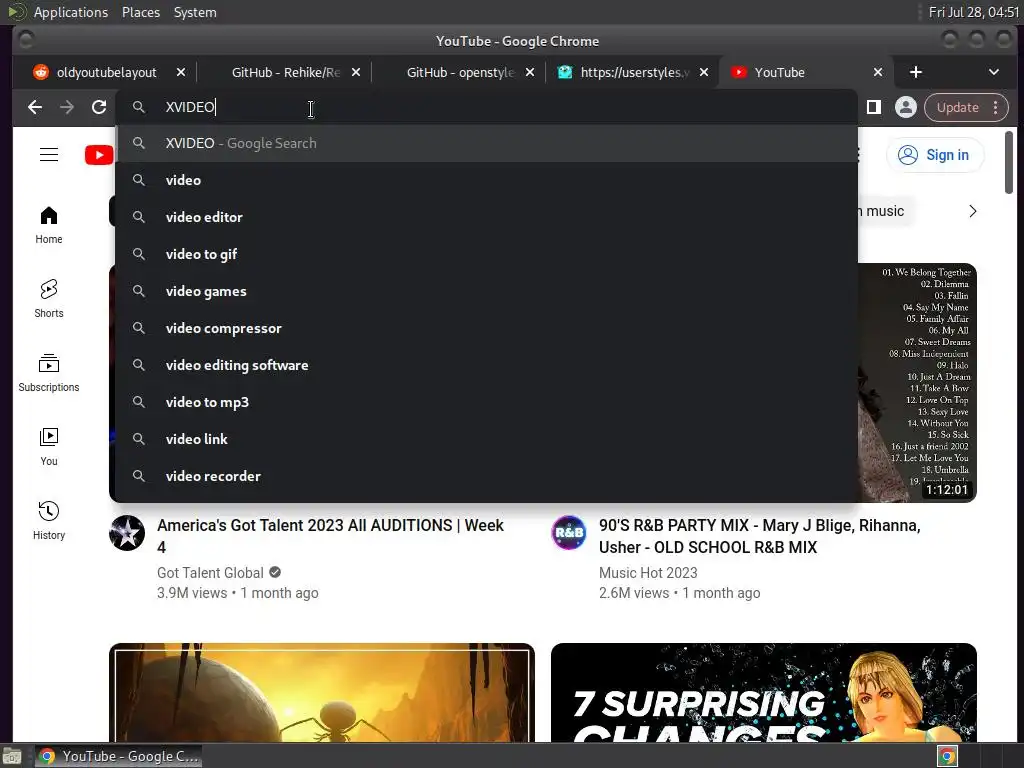Select the 'video to gif' suggestion
This screenshot has width=1024, height=768.
click(x=487, y=254)
